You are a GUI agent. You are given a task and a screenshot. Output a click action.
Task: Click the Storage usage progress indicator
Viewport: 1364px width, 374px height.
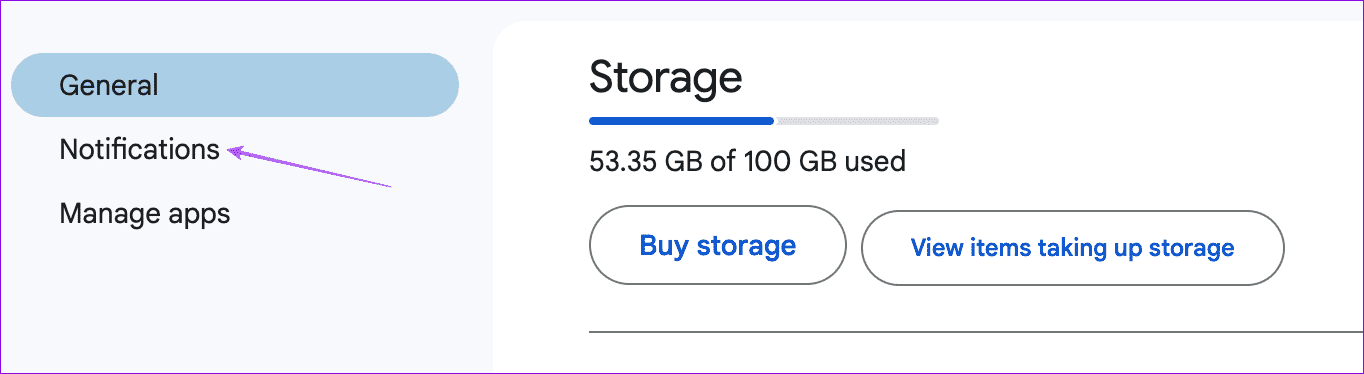click(x=764, y=121)
